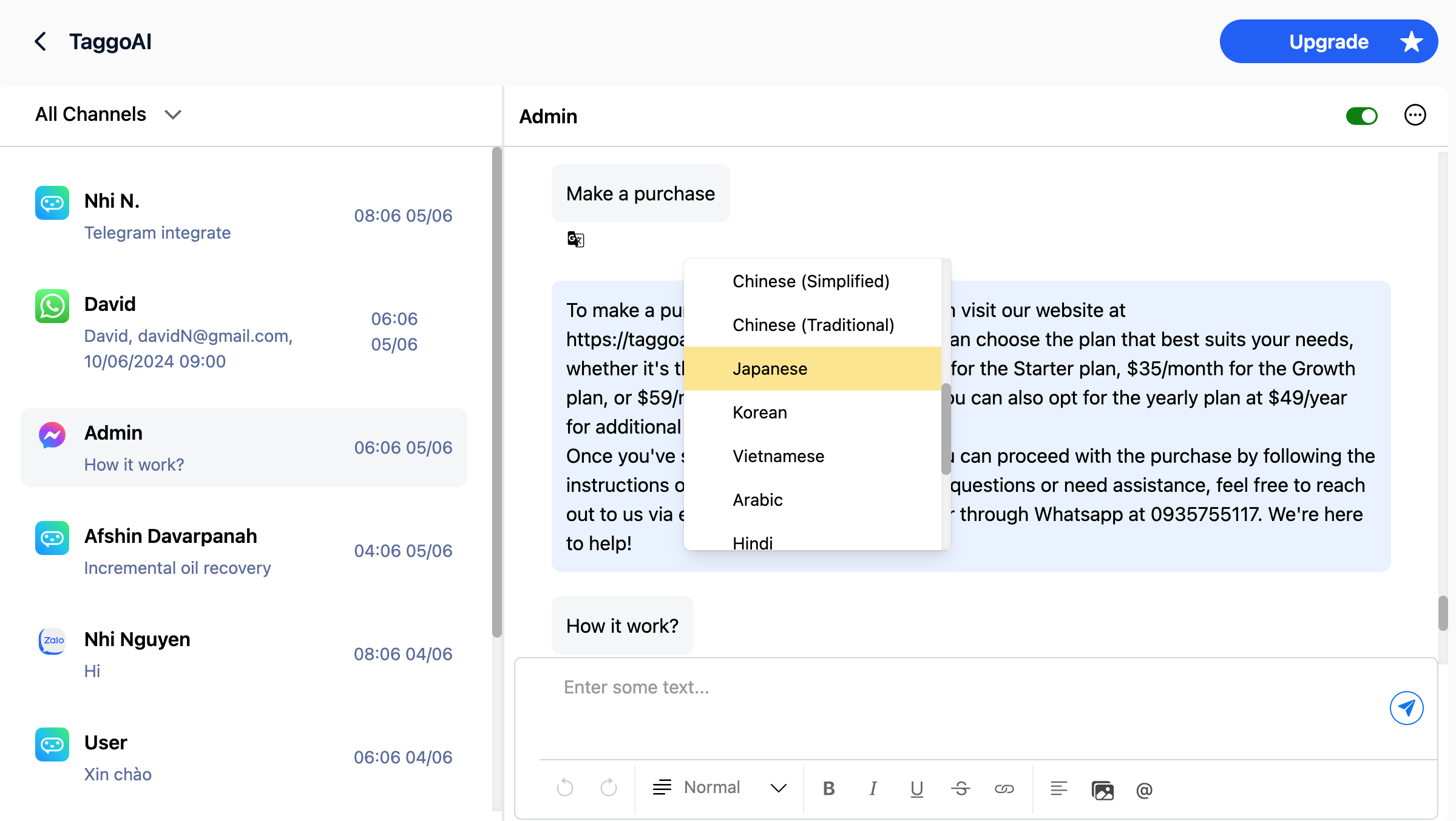Pick Vietnamese from the language dropdown
The width and height of the screenshot is (1456, 821).
[811, 456]
